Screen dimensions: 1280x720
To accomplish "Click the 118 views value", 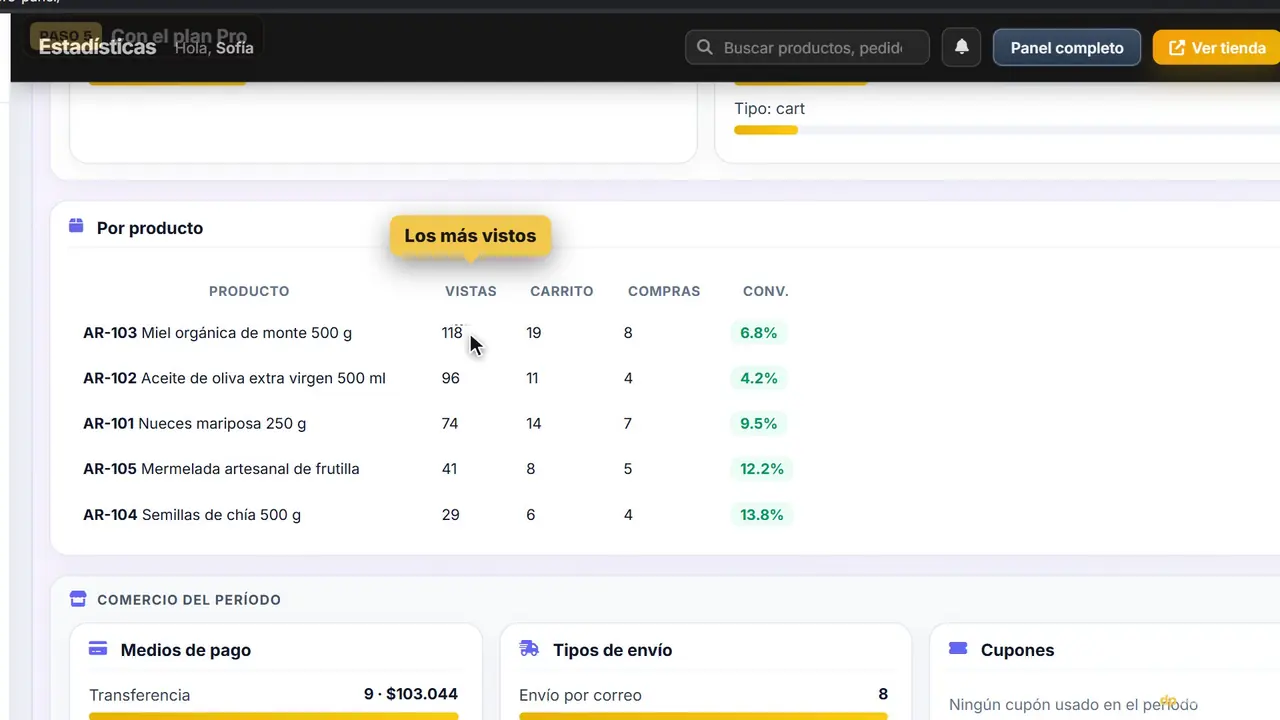I will coord(452,333).
